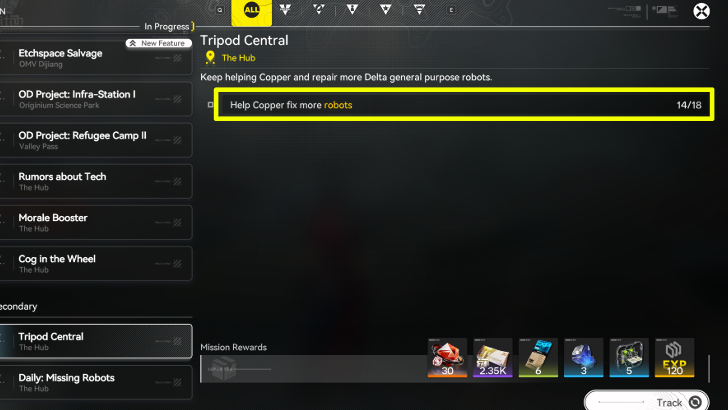Select the ALL missions filter tab

coord(252,12)
